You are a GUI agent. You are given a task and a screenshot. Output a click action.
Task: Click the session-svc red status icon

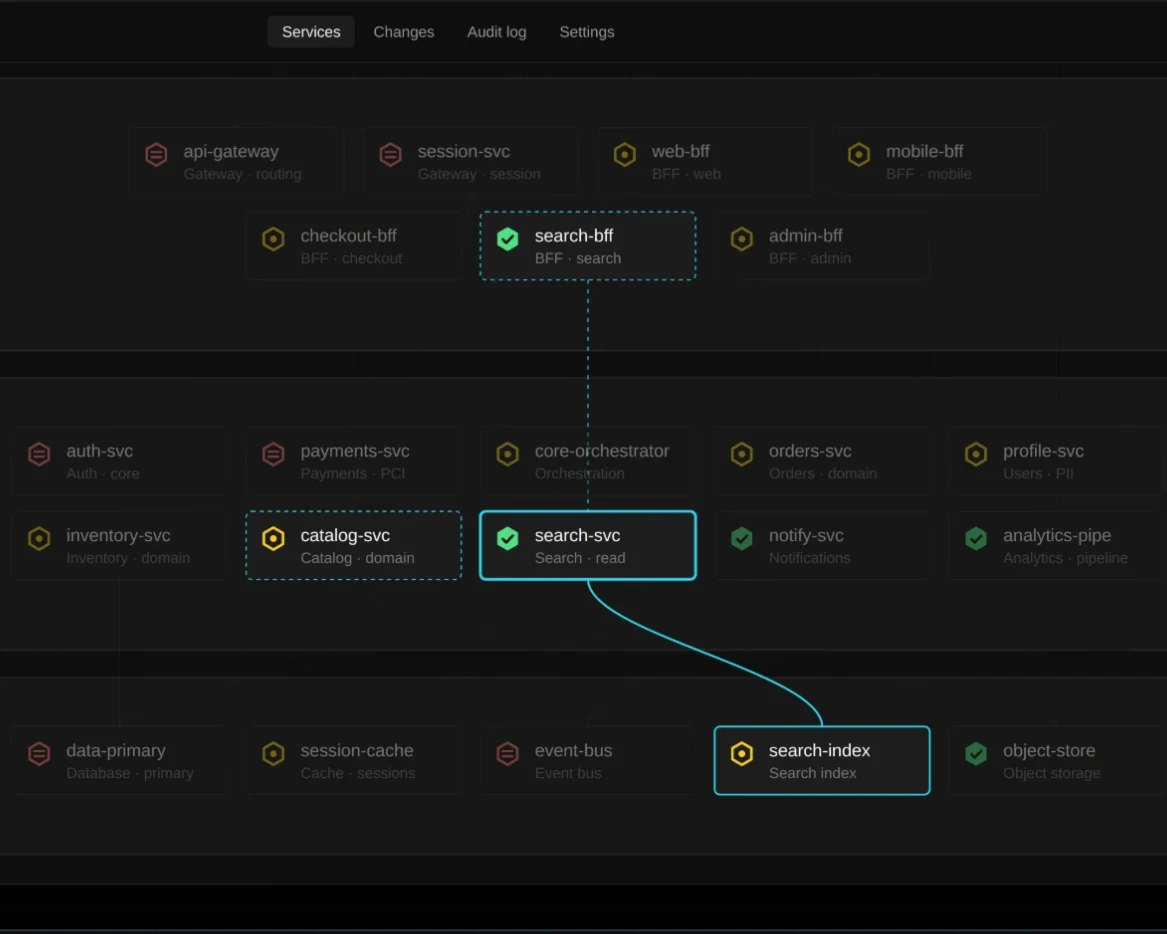[x=390, y=155]
